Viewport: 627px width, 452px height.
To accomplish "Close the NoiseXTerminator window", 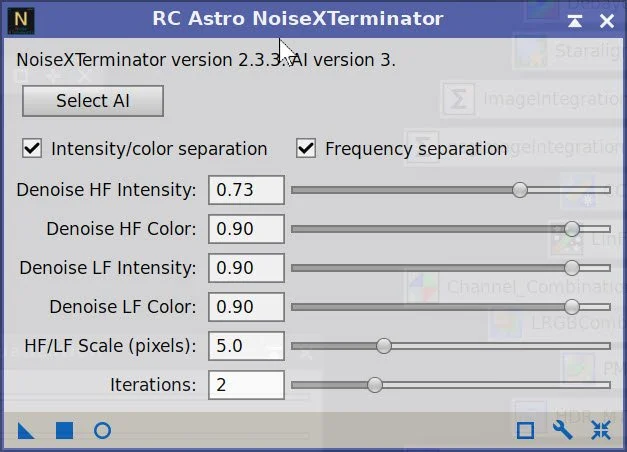I will [607, 21].
